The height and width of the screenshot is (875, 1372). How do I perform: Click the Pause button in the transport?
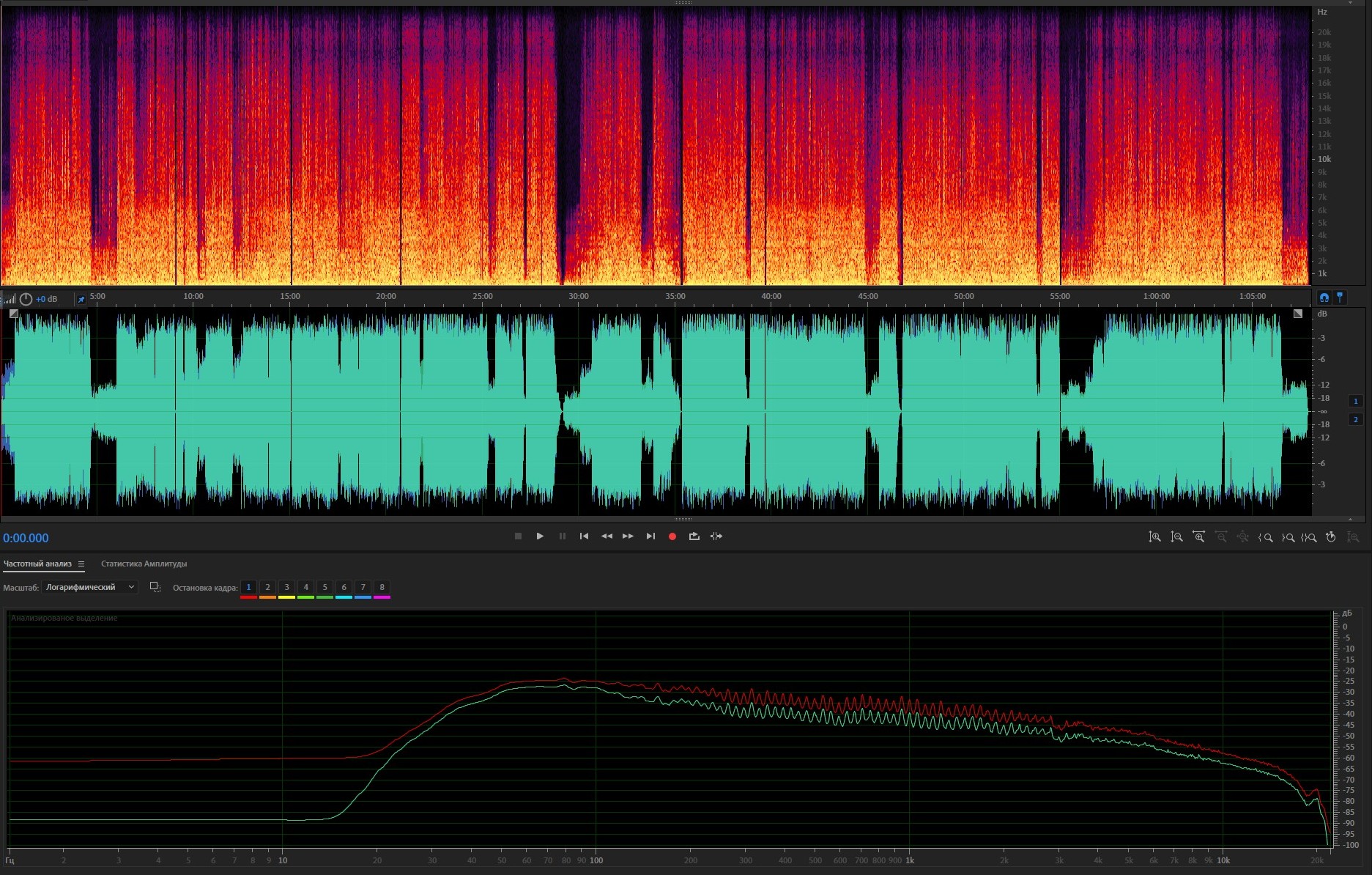click(563, 536)
